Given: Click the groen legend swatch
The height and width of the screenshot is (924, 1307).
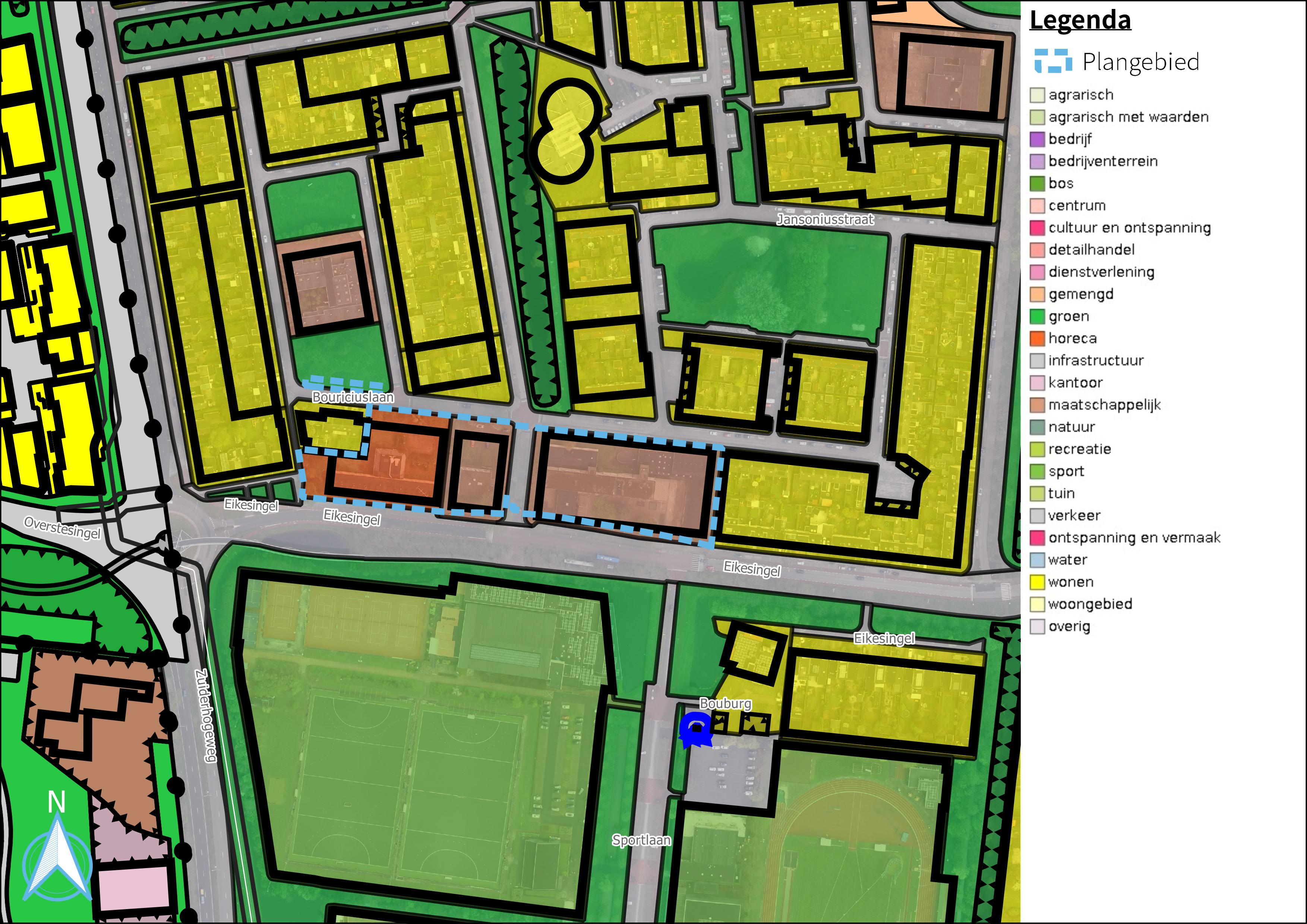Looking at the screenshot, I should pos(1037,316).
